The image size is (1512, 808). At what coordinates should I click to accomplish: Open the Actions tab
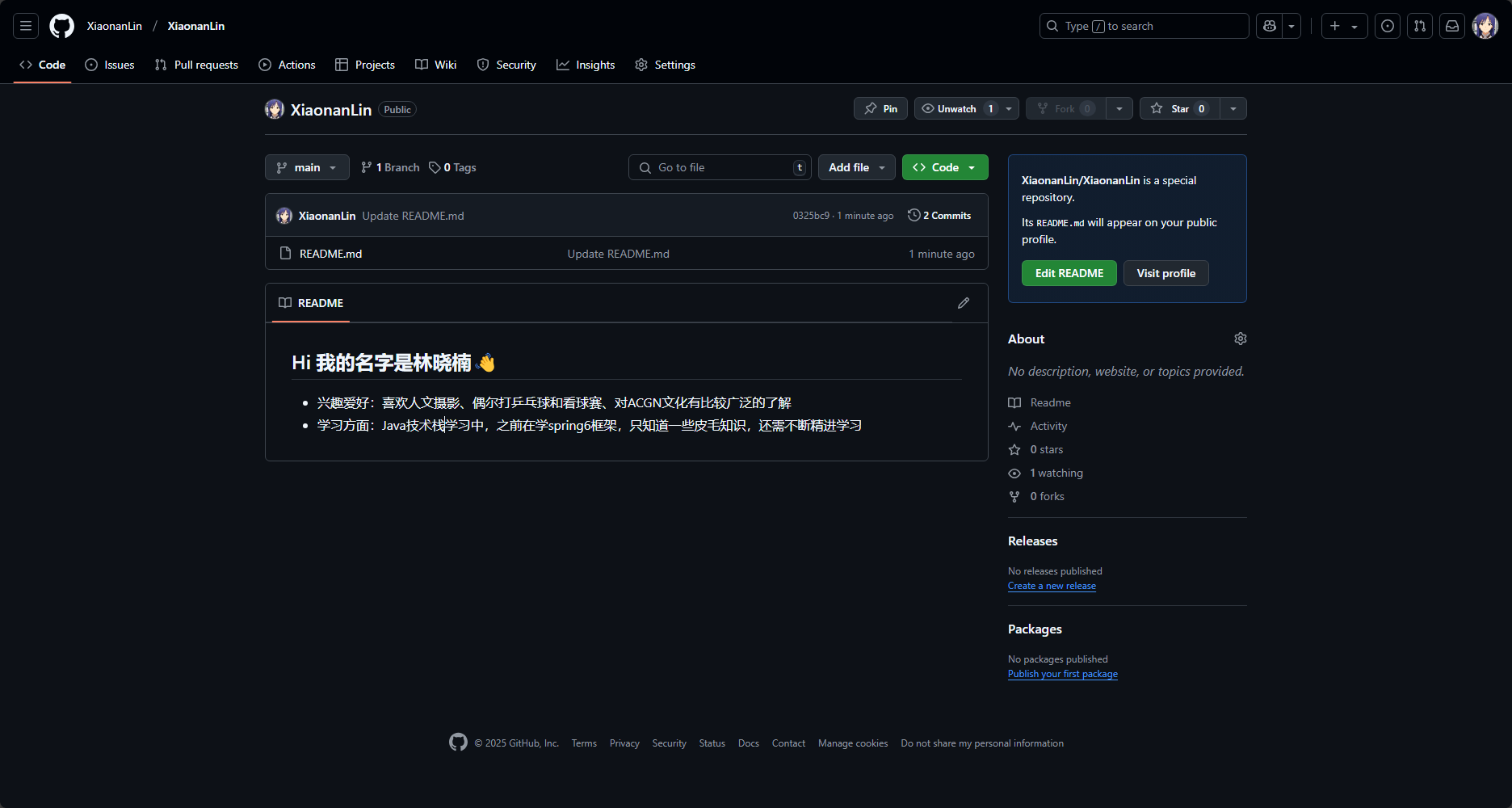click(288, 65)
